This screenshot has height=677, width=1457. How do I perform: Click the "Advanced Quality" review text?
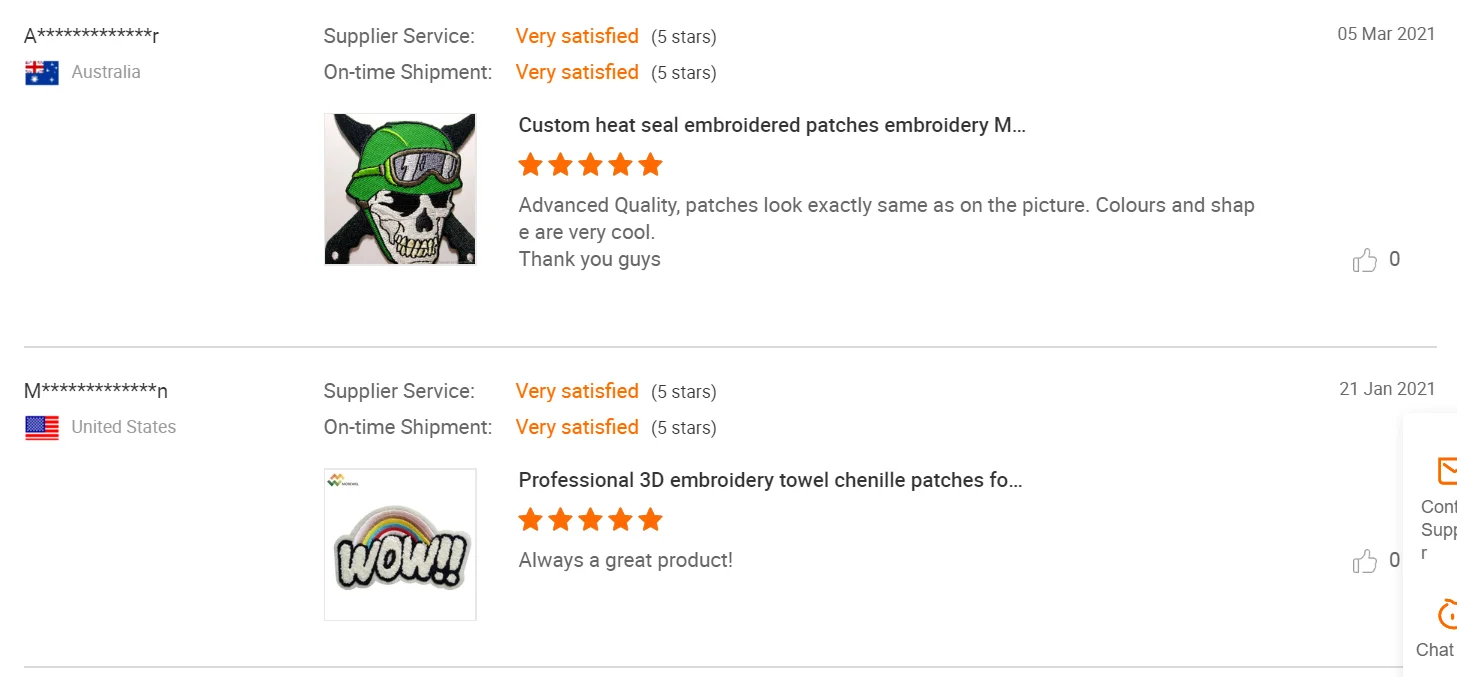886,205
